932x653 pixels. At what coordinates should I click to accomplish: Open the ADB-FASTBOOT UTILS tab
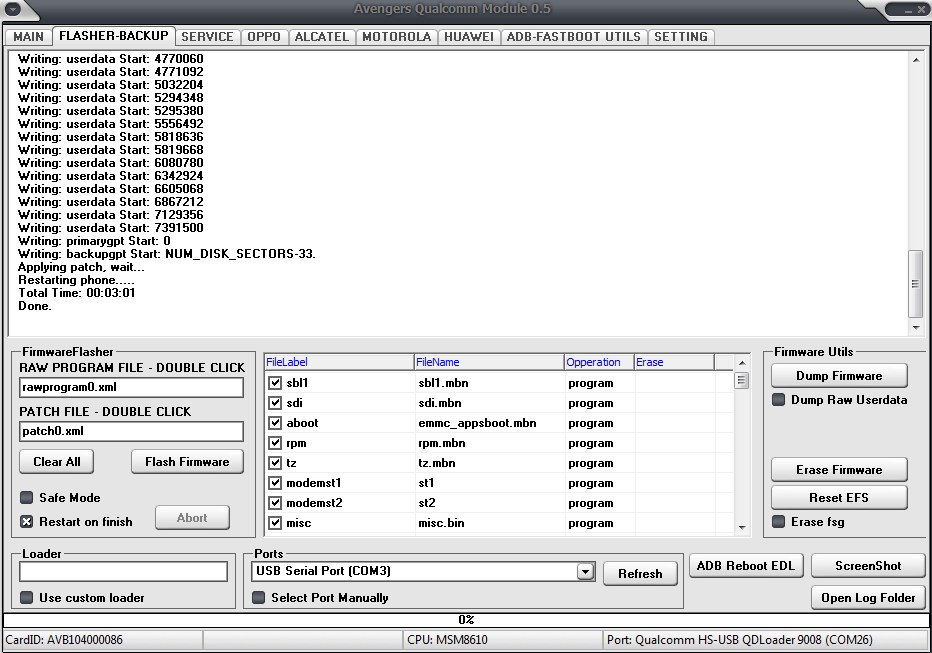574,37
